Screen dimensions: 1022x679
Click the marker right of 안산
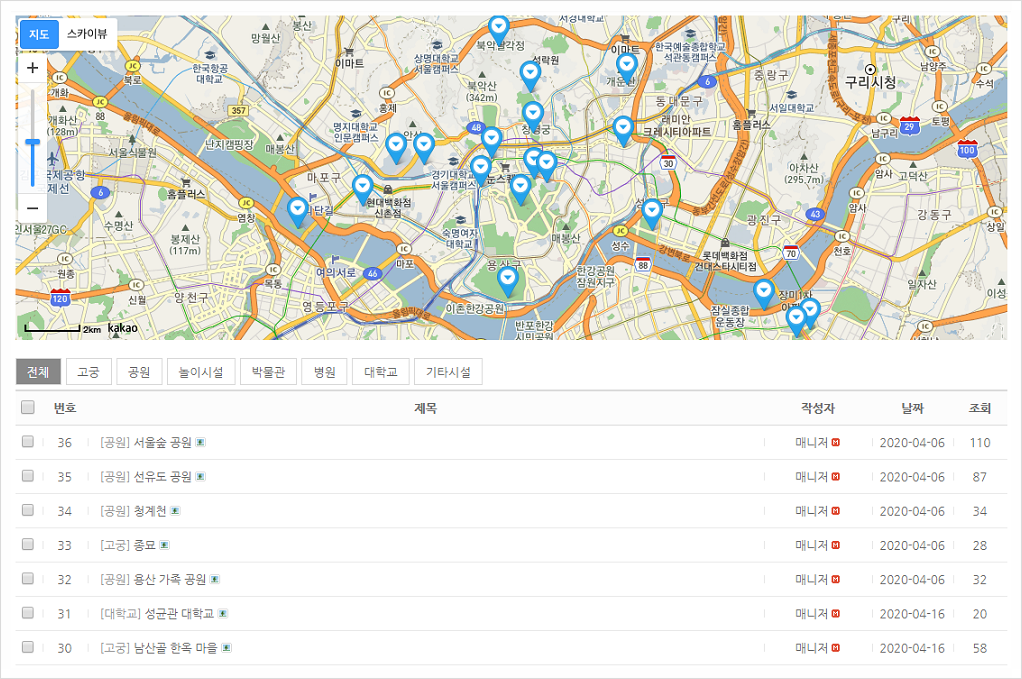click(x=424, y=148)
